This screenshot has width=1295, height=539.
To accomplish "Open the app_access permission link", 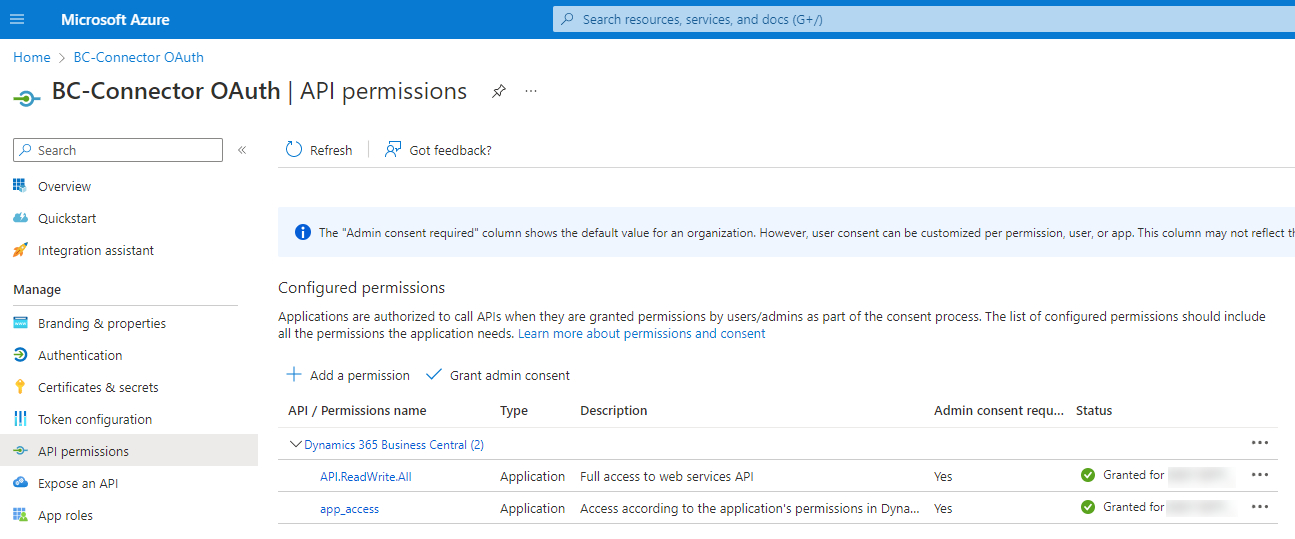I will coord(349,508).
